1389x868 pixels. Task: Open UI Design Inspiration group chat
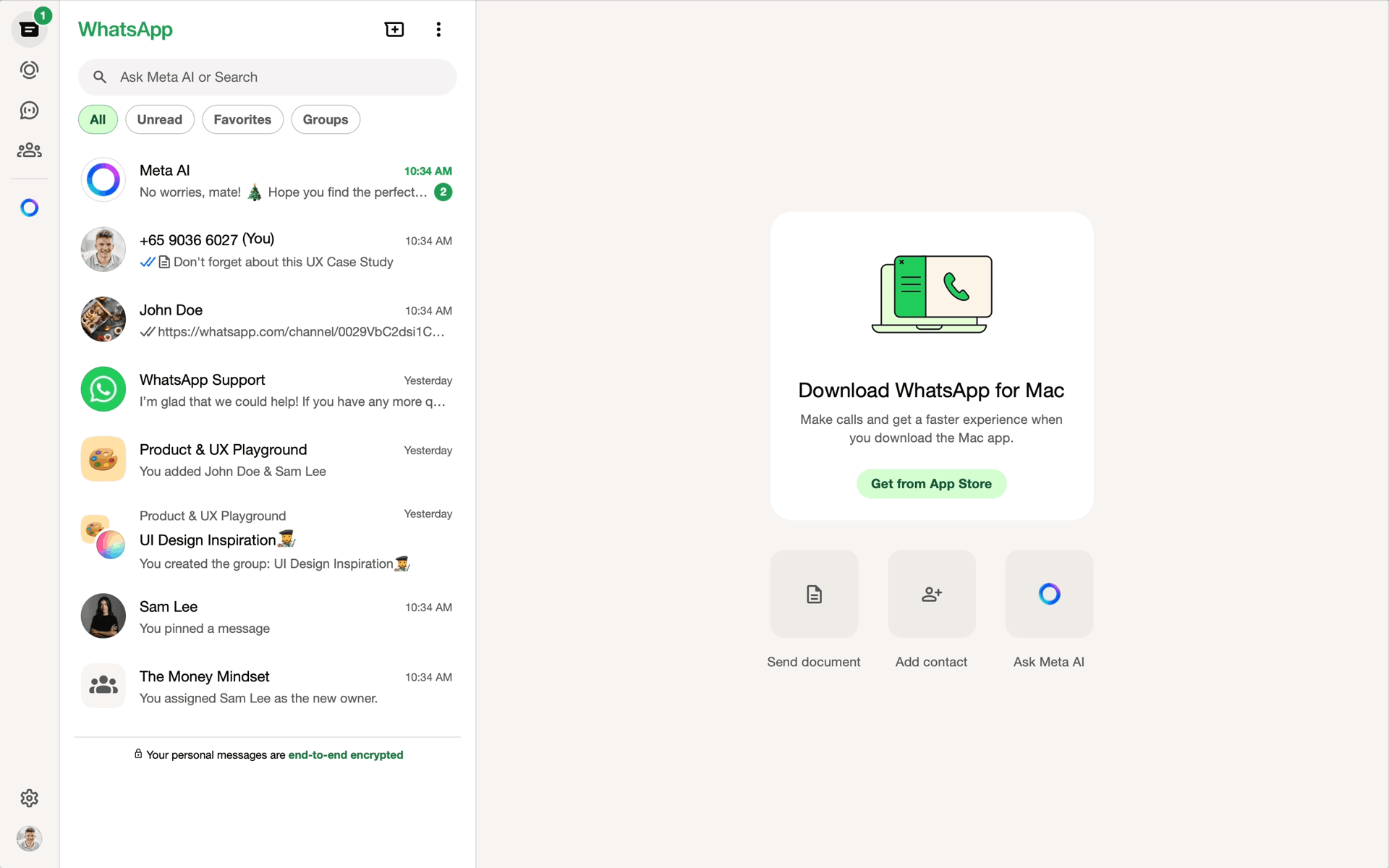click(267, 540)
